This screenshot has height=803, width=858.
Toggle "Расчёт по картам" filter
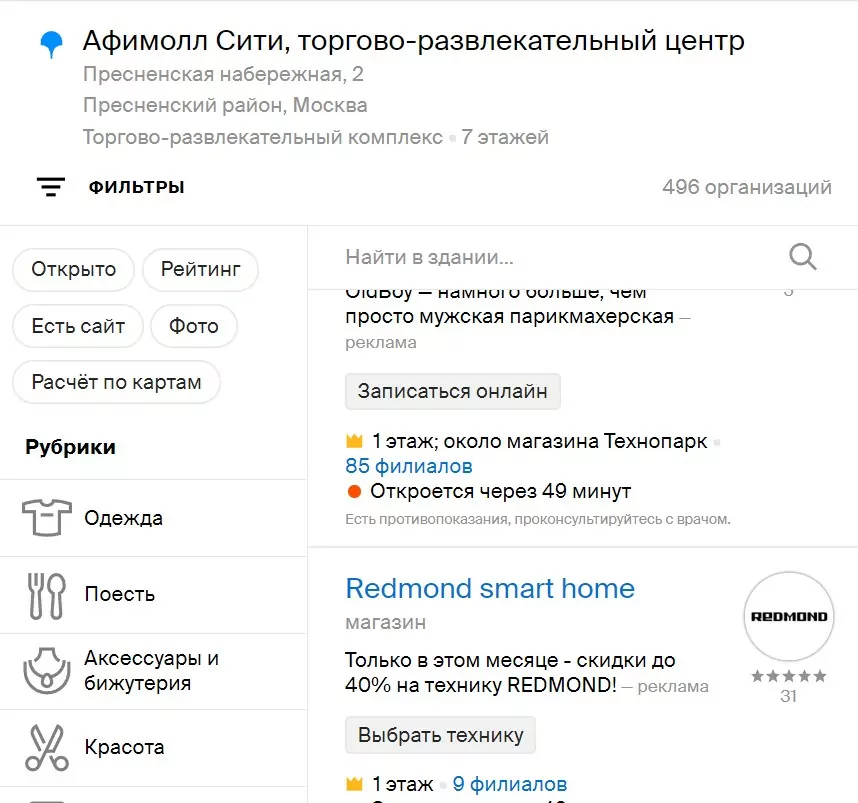(x=116, y=382)
